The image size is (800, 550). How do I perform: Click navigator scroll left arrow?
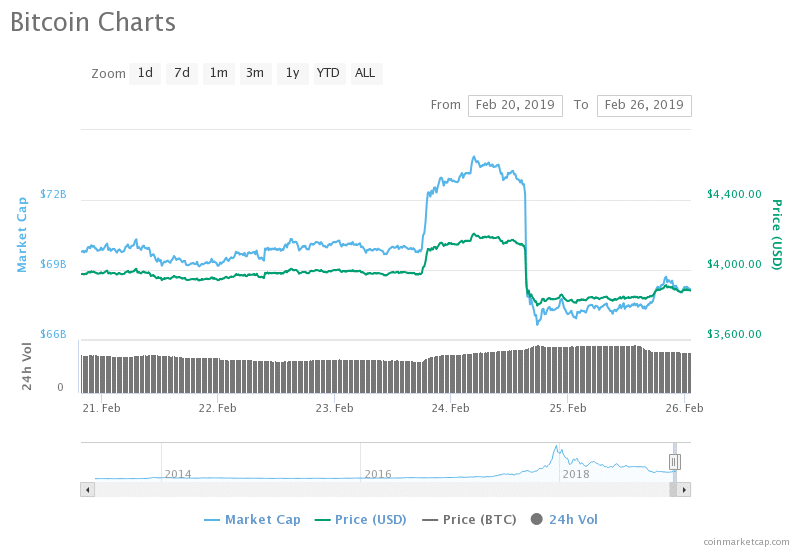[88, 490]
